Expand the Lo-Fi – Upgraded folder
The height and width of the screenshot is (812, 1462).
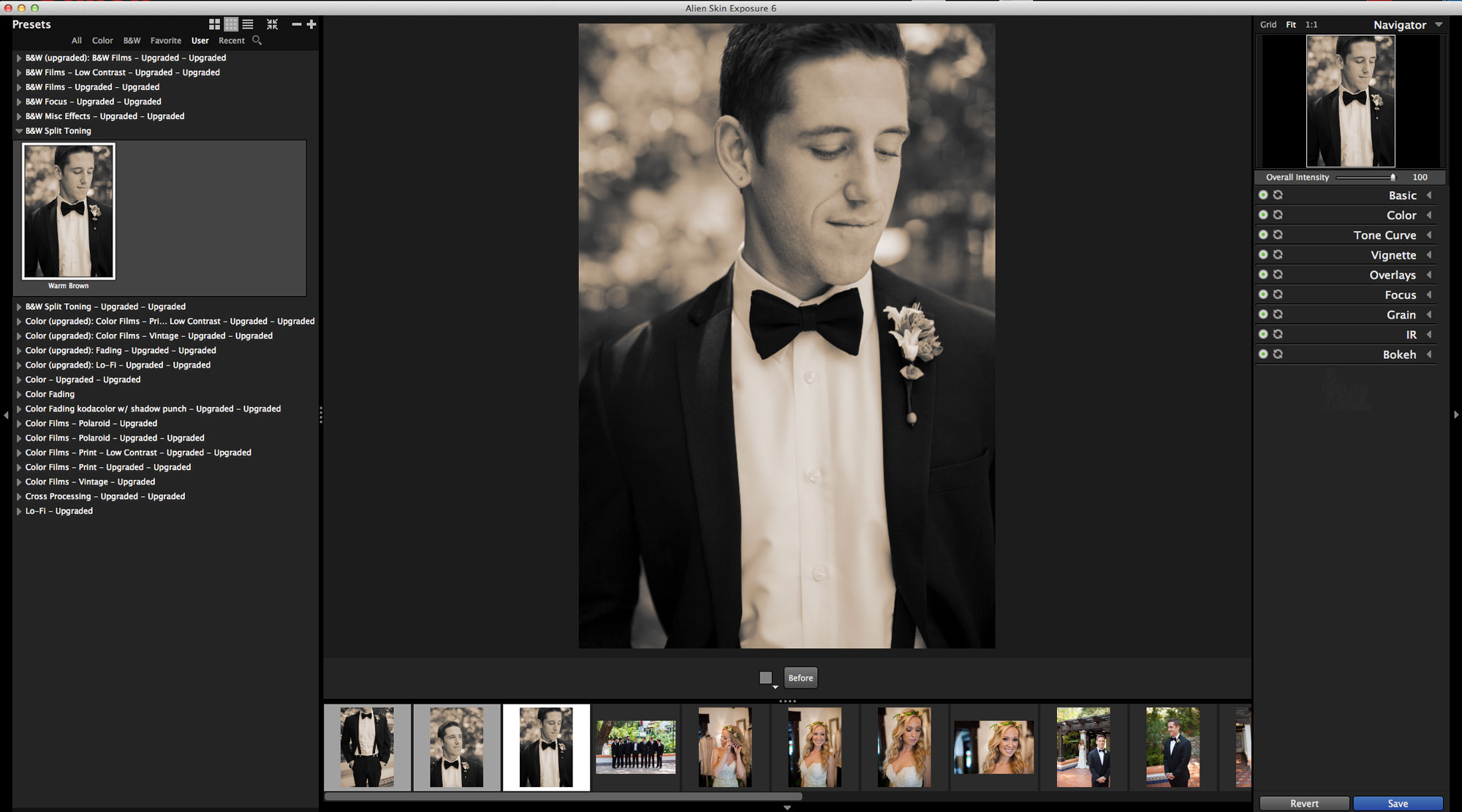(19, 511)
